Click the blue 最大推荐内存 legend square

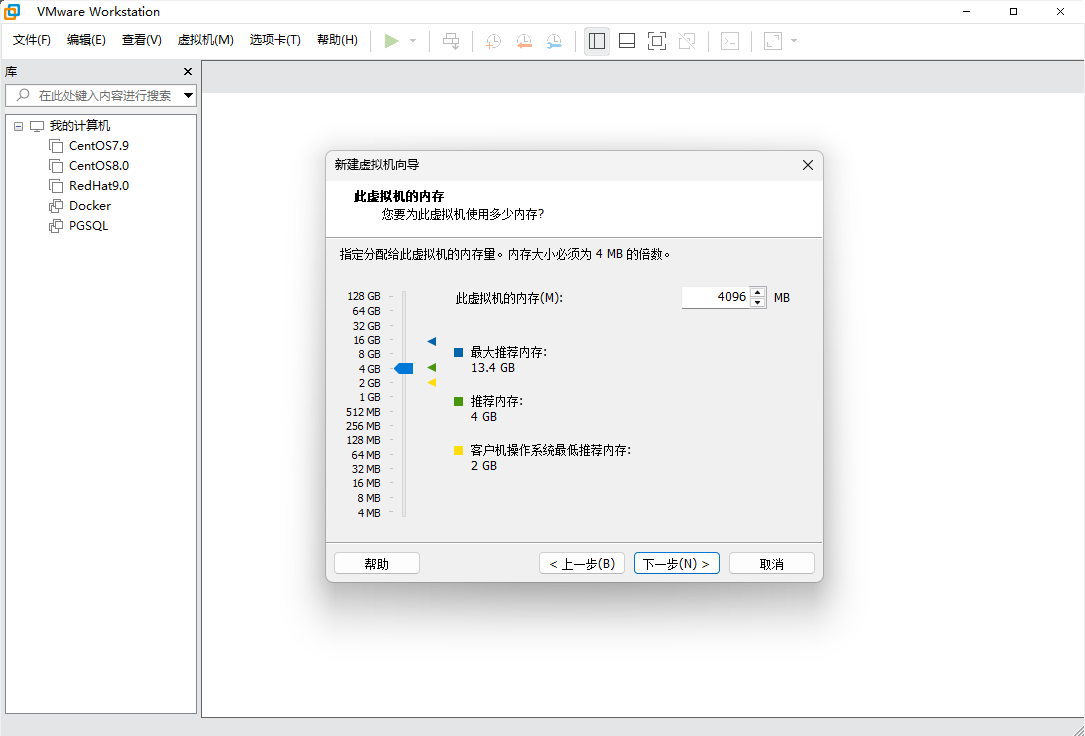click(458, 353)
